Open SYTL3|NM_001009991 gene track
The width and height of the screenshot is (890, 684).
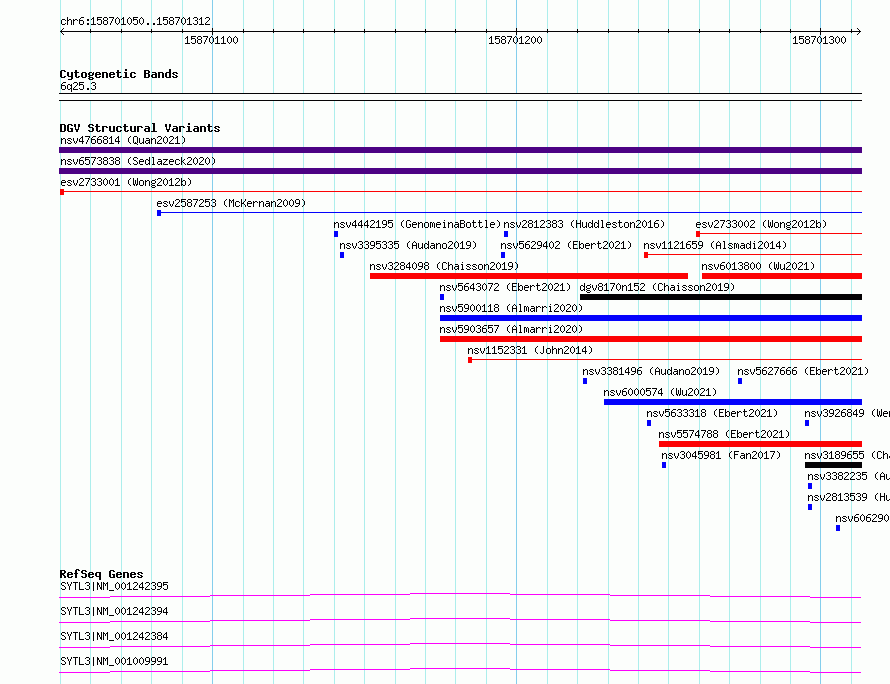click(x=460, y=670)
